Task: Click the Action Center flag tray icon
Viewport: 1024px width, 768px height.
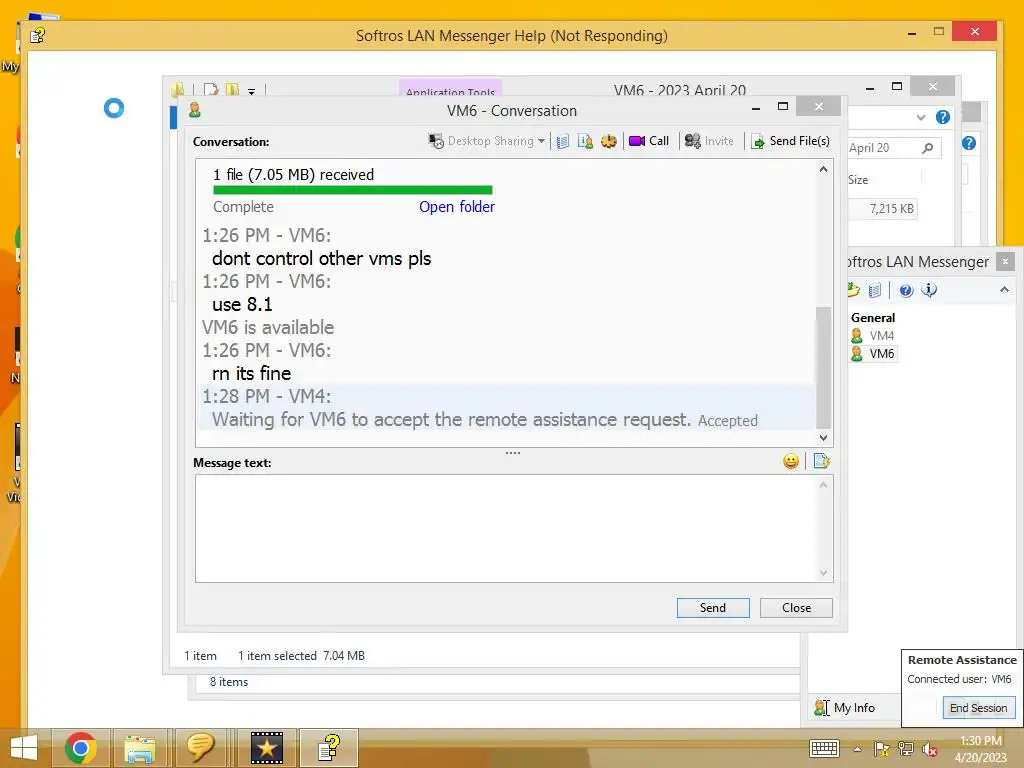Action: (x=882, y=749)
